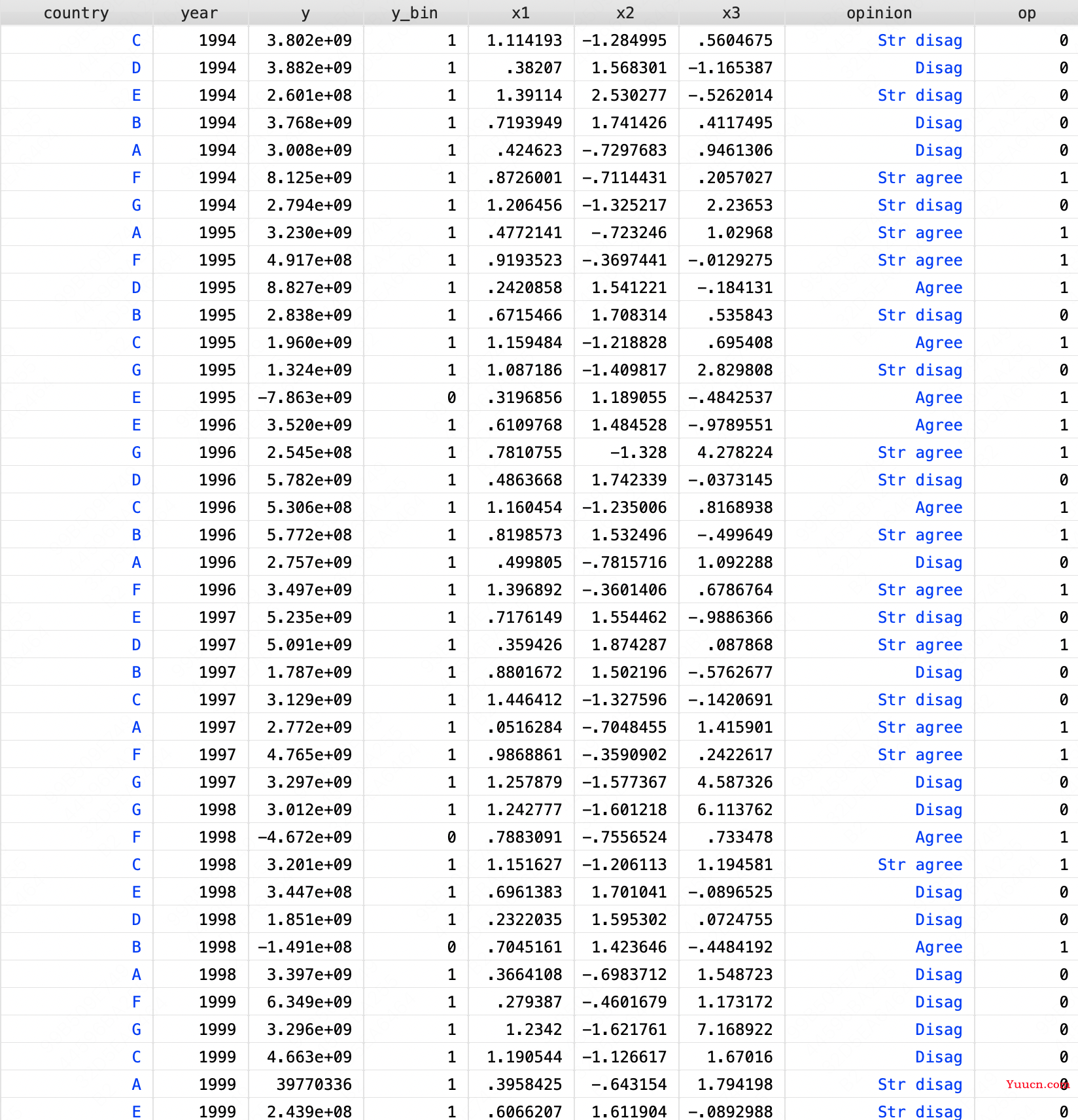
Task: Select x3 value 1.67016
Action: tap(740, 1057)
